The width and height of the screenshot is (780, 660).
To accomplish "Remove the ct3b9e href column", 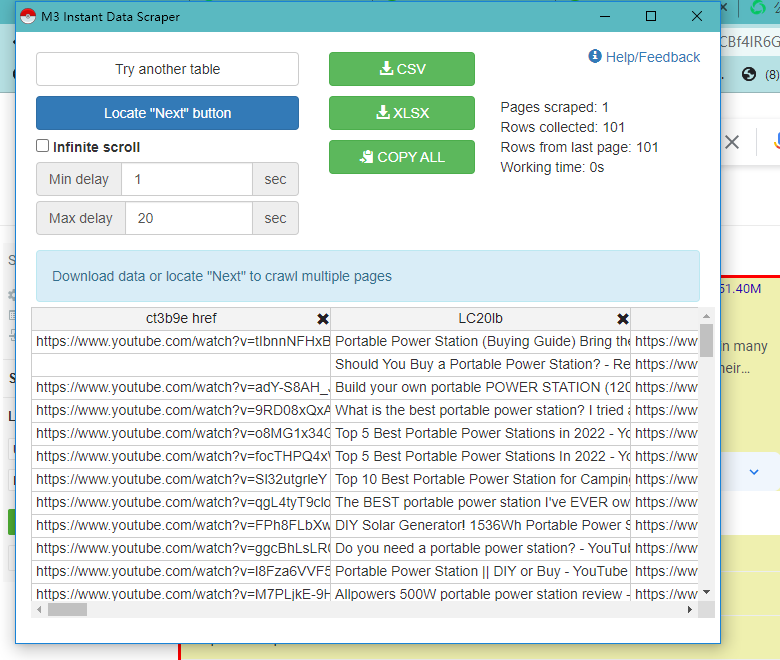I will [x=323, y=319].
